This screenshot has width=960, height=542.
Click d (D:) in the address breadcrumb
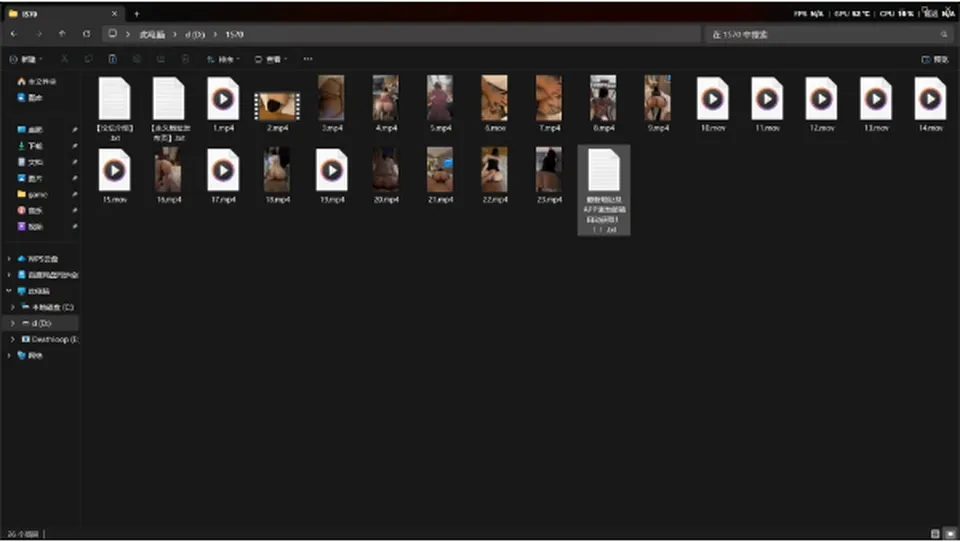click(195, 35)
